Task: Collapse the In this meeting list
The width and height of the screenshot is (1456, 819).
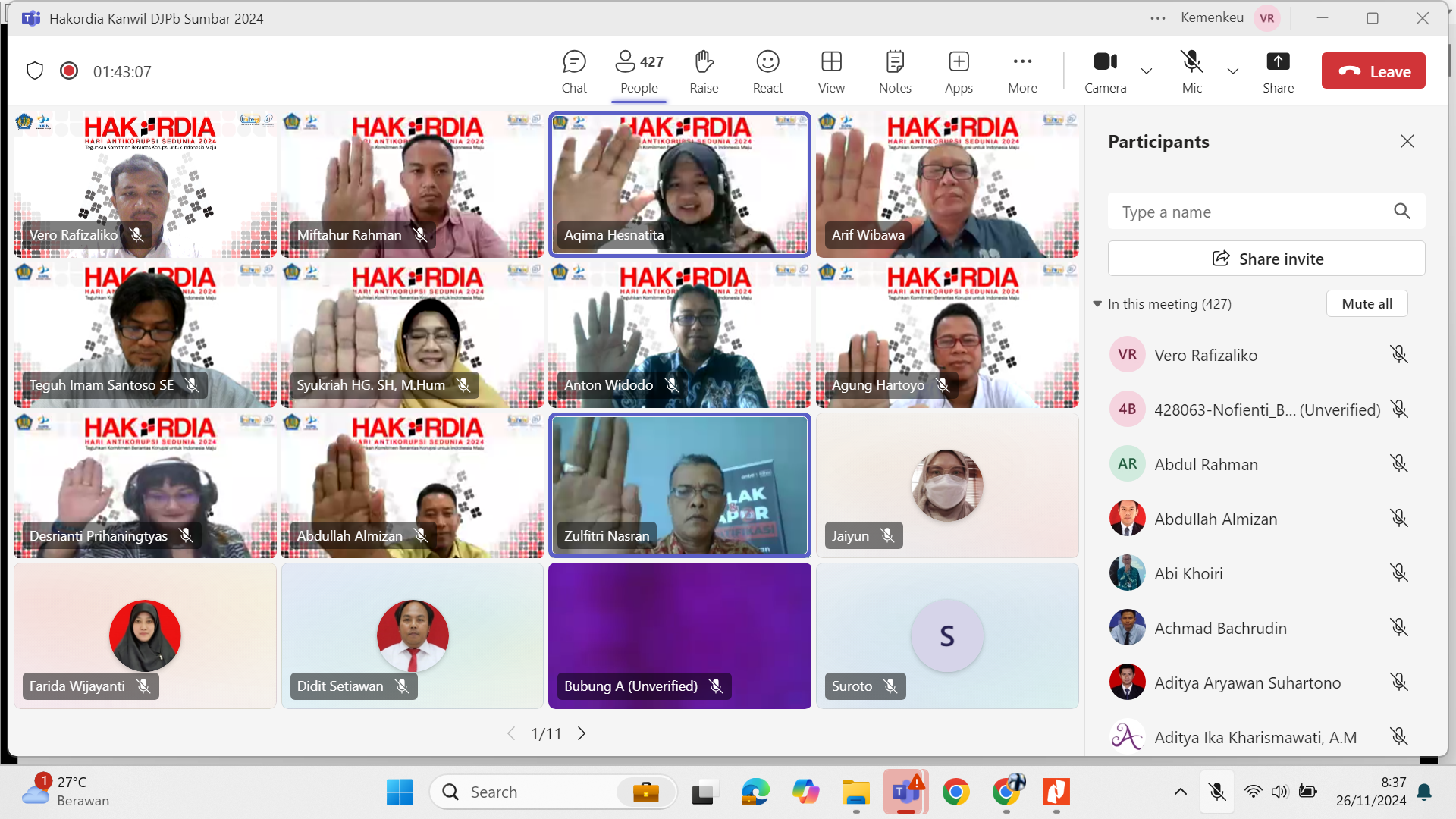Action: (x=1097, y=303)
